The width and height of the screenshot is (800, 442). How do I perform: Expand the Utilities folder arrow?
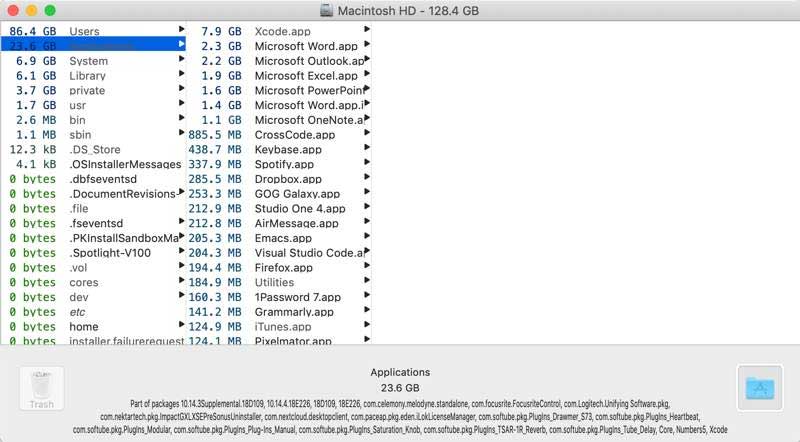click(x=366, y=280)
